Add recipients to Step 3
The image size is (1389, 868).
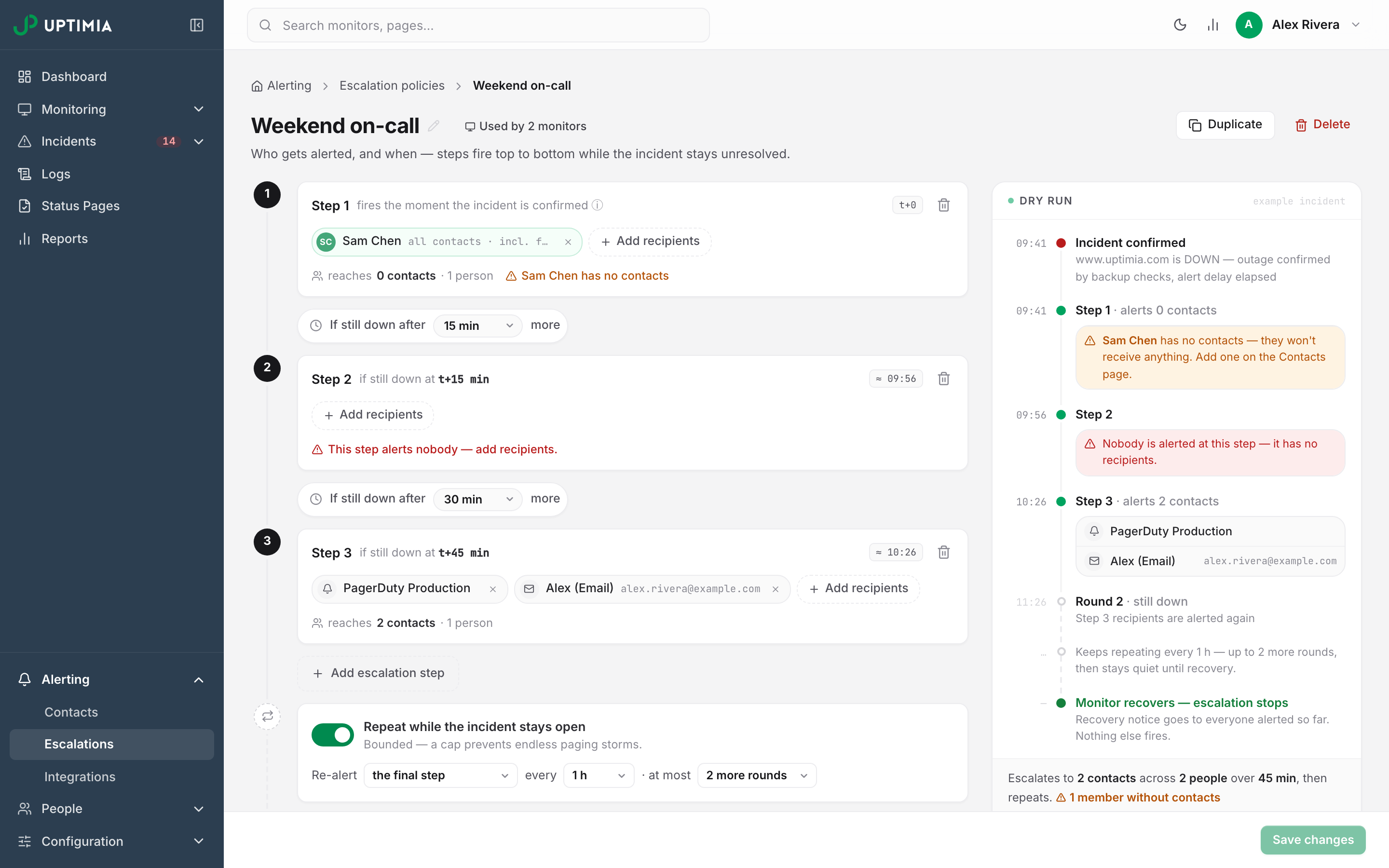858,589
